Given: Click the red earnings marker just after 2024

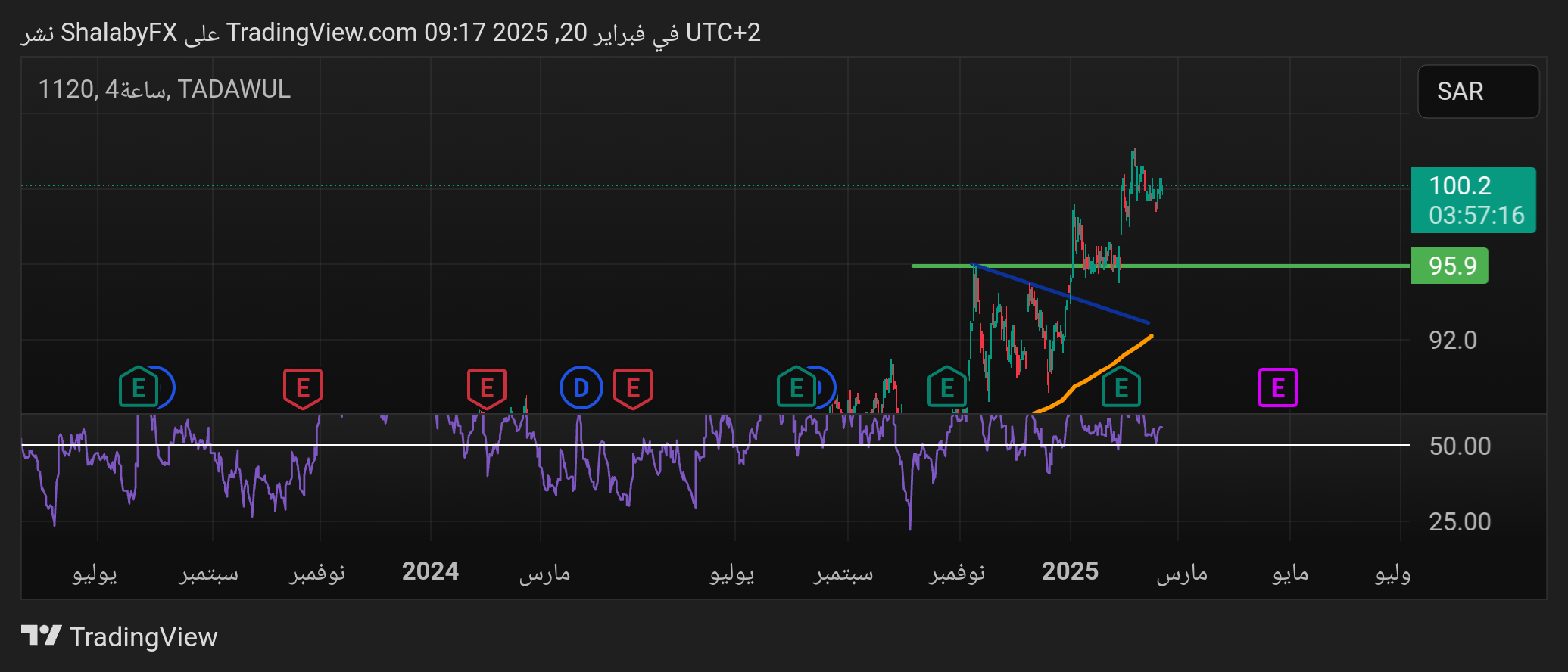Looking at the screenshot, I should [486, 387].
